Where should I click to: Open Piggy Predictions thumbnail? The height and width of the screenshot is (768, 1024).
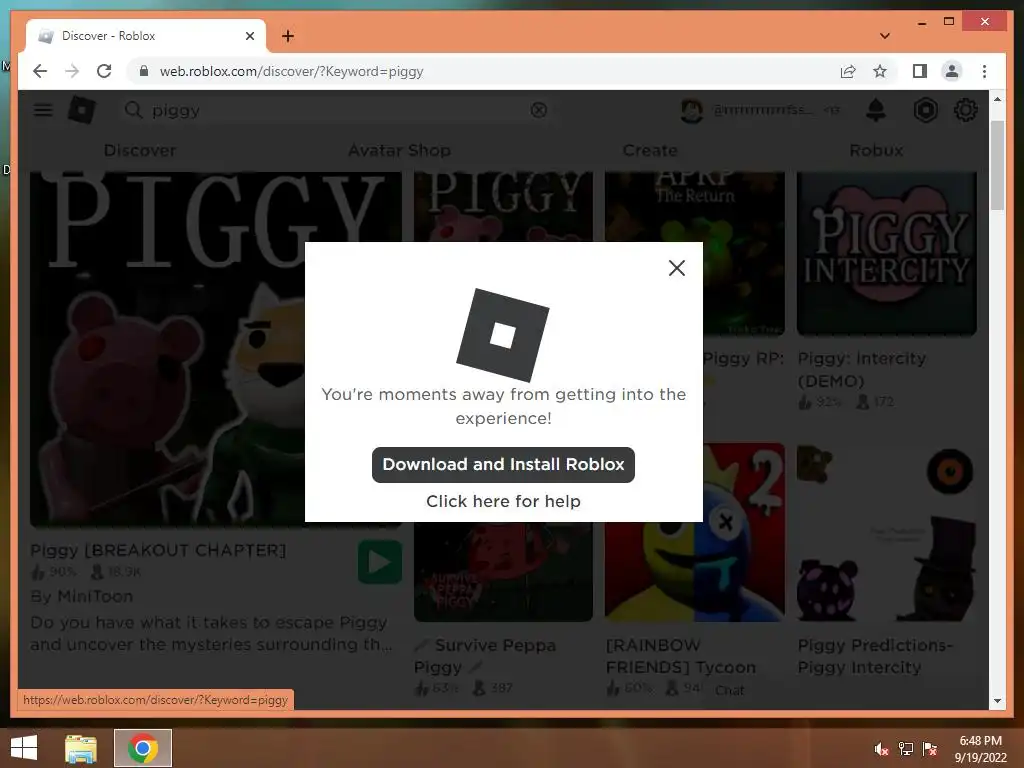click(886, 532)
